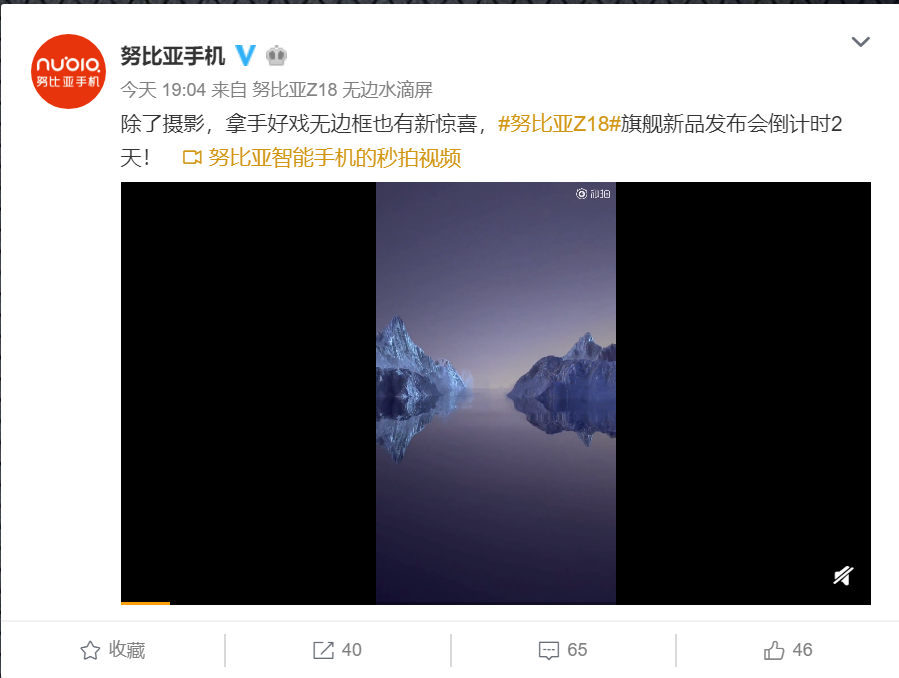Seek on the orange video progress bar
The width and height of the screenshot is (899, 678).
click(145, 603)
